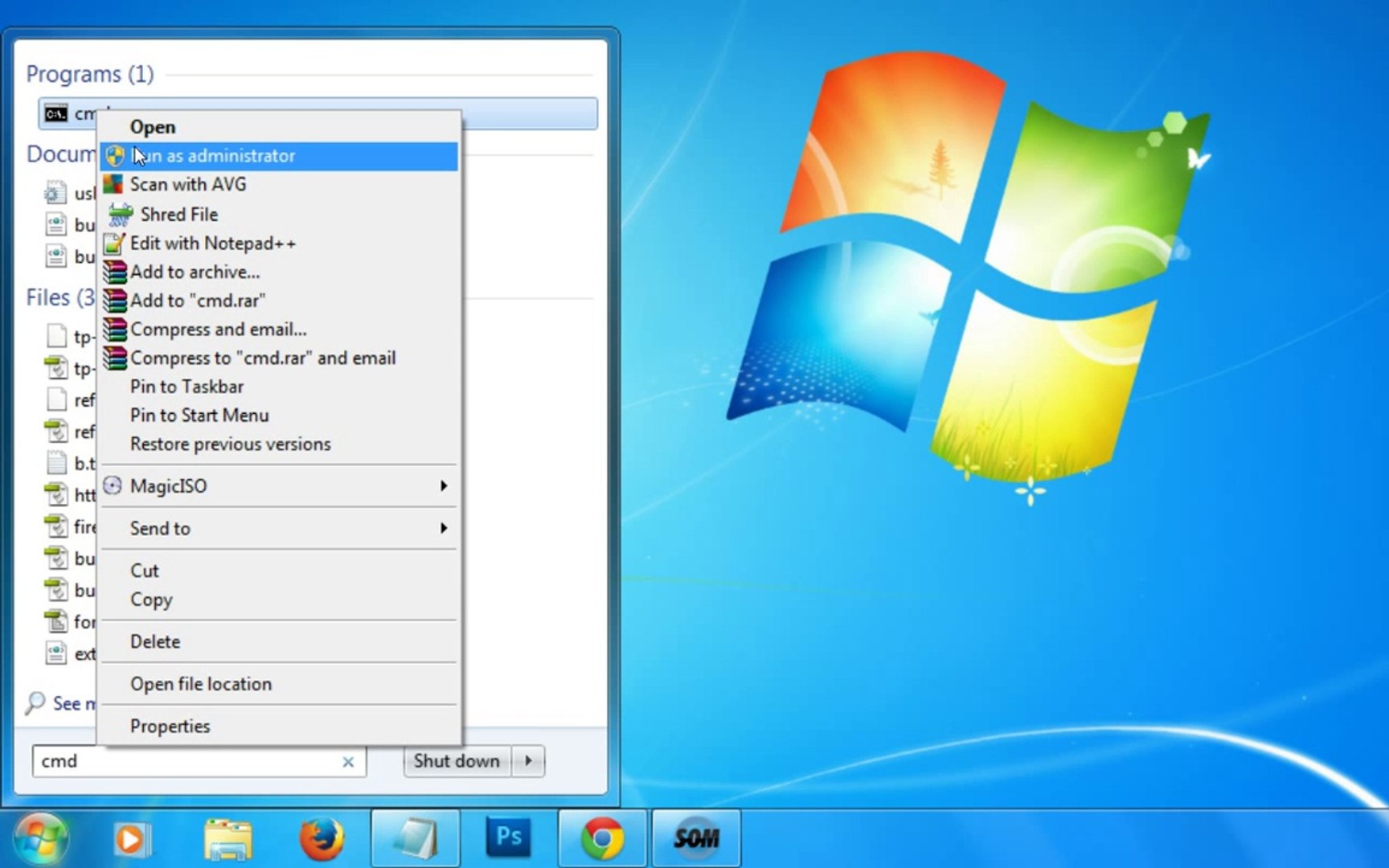Open the Shut down options arrow
Image resolution: width=1389 pixels, height=868 pixels.
[528, 761]
